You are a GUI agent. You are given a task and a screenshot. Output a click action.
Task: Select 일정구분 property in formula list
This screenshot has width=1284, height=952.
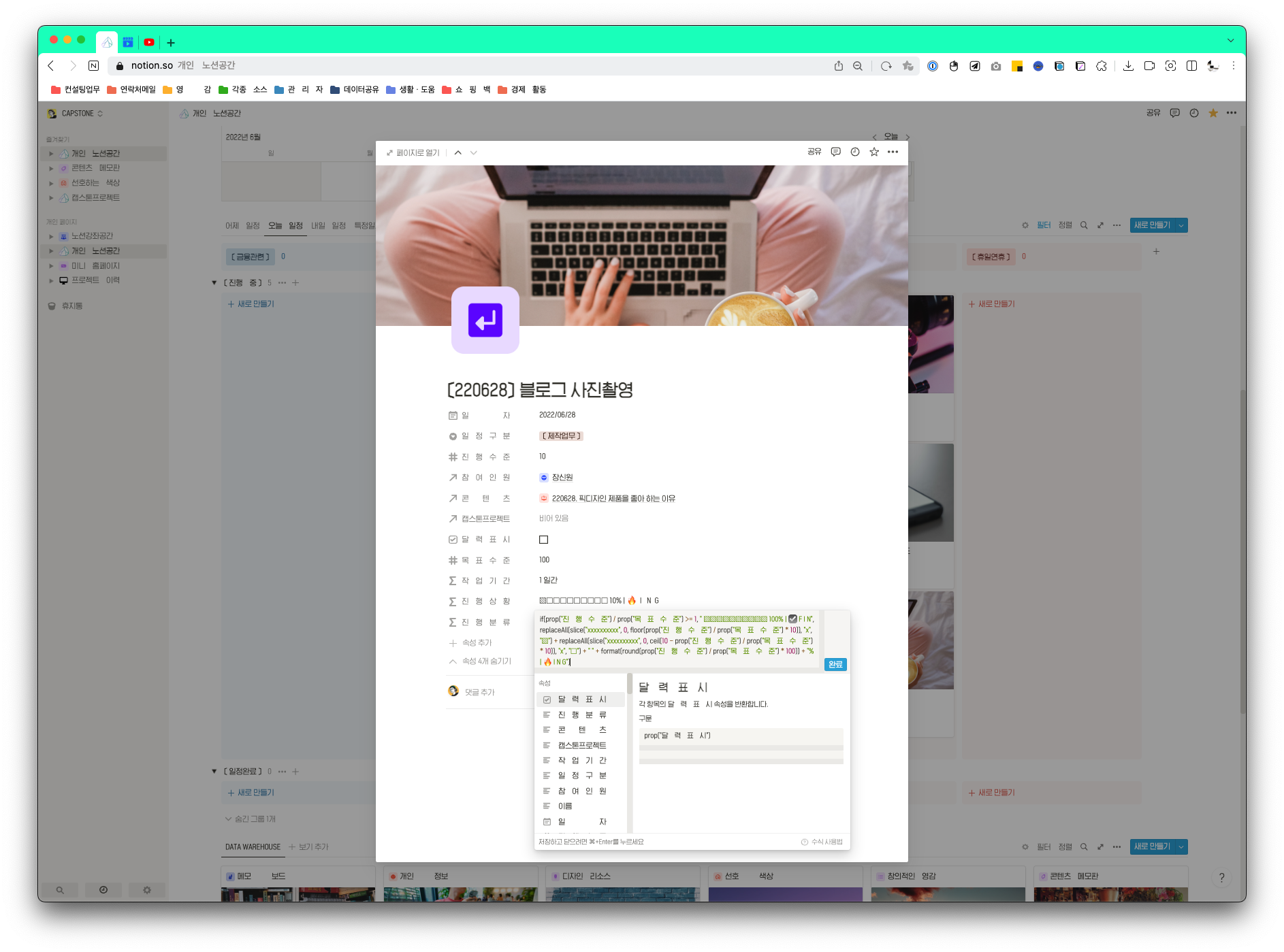pyautogui.click(x=581, y=775)
